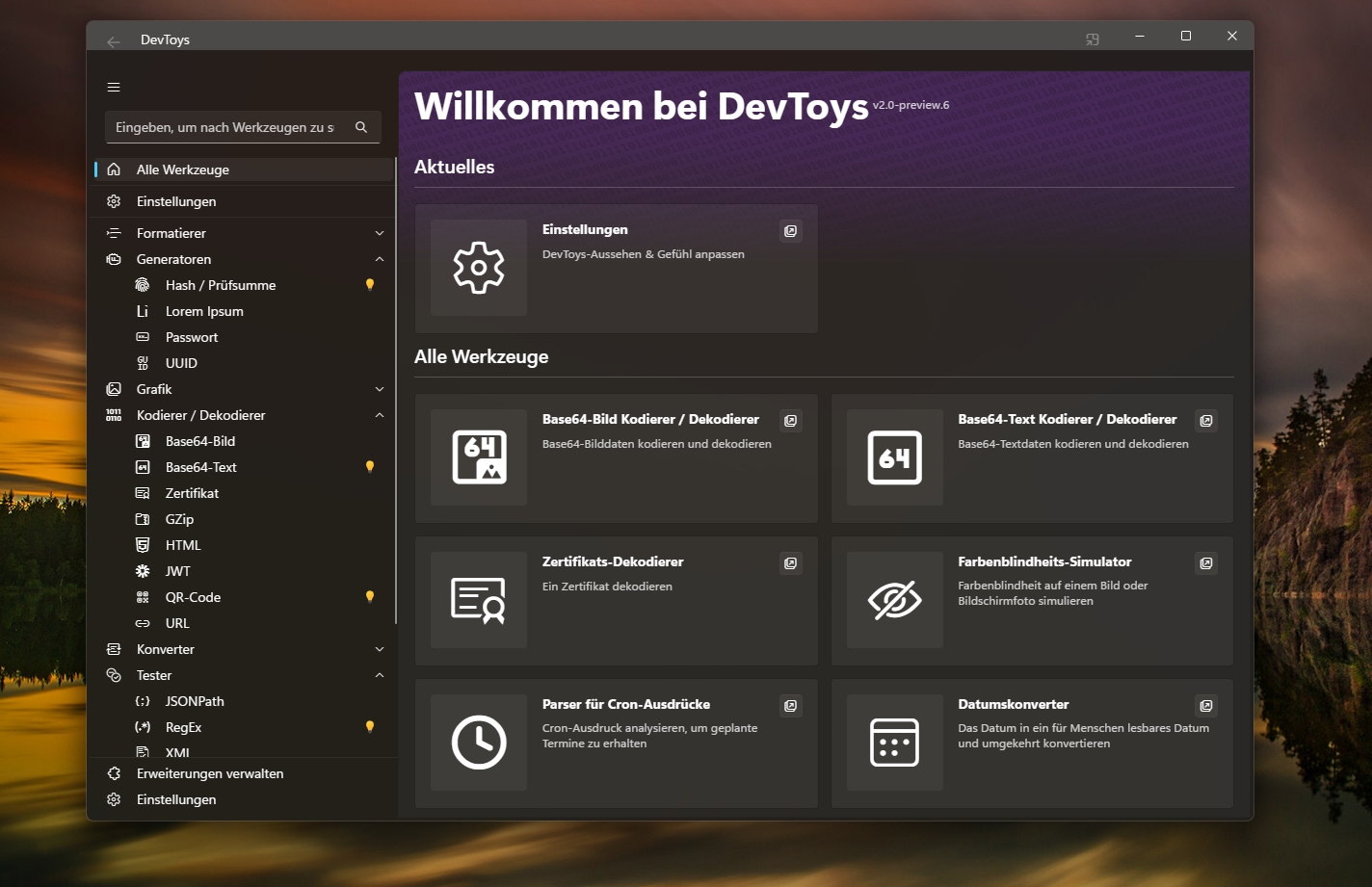Open Hash / Prüfsumme tool

click(245, 285)
